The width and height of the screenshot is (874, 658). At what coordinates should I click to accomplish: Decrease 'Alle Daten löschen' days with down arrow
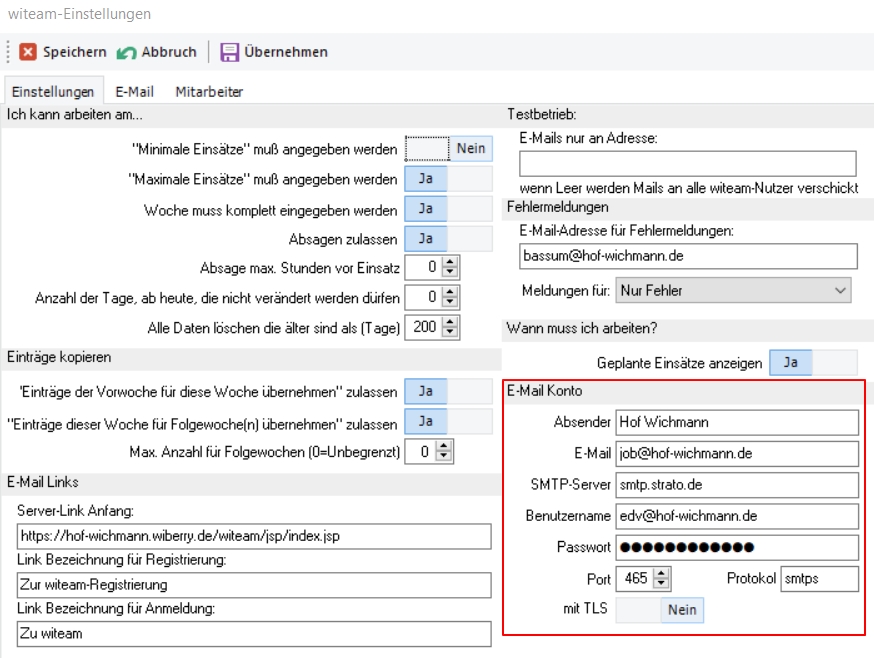(450, 332)
